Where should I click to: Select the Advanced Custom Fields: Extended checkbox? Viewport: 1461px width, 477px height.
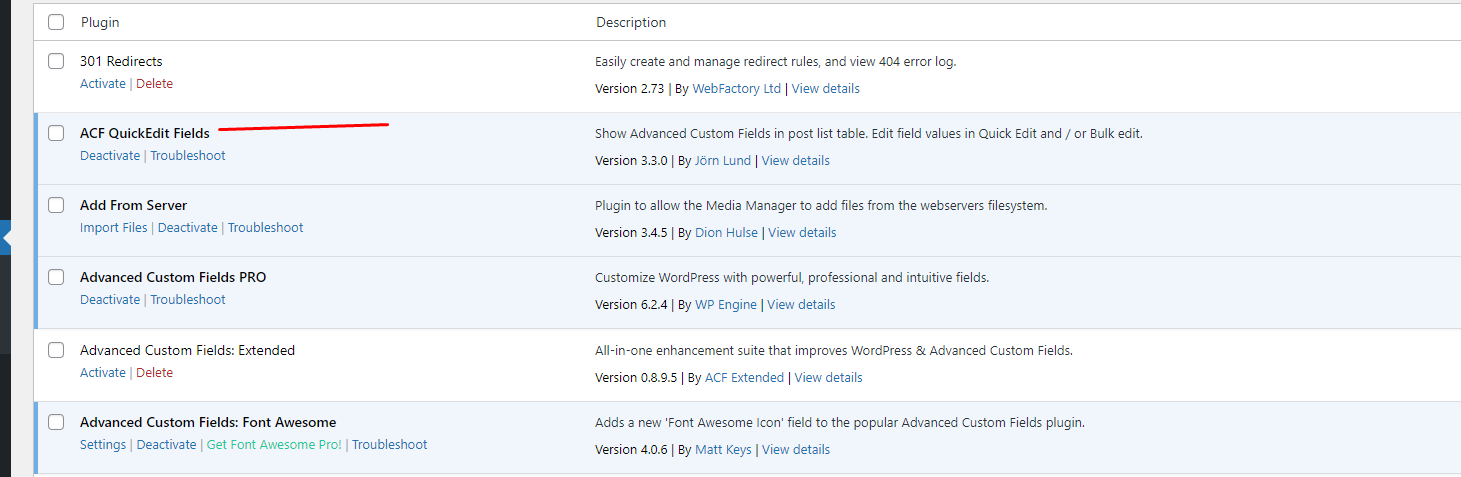(56, 350)
